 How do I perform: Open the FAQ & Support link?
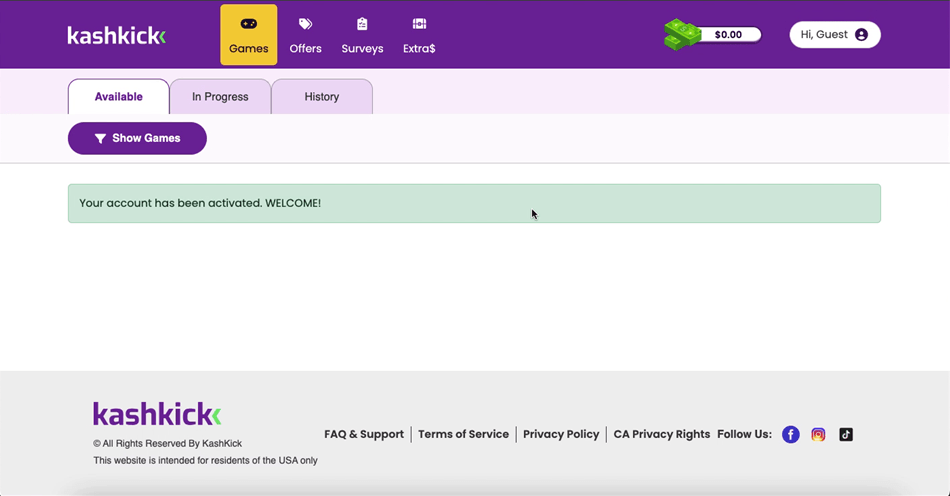click(364, 434)
